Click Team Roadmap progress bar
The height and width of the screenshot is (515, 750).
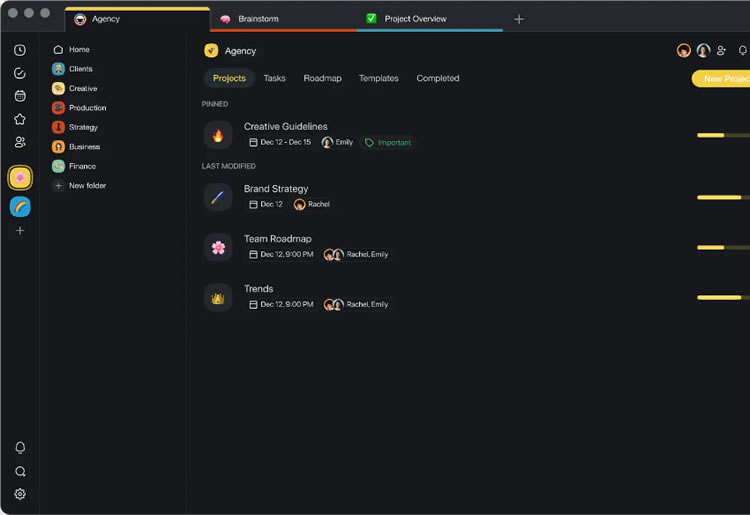point(723,247)
